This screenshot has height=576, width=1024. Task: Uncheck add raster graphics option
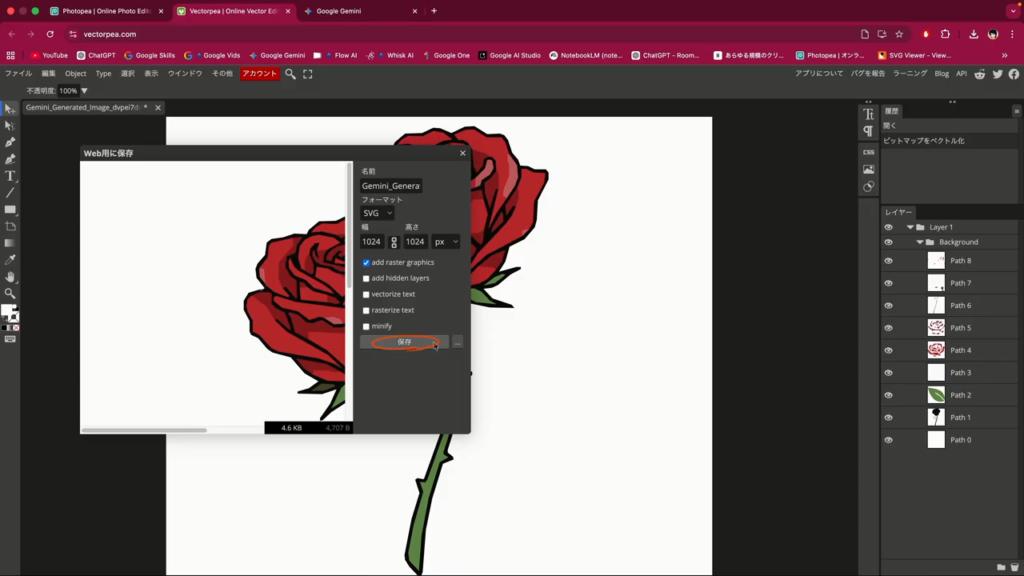(366, 262)
